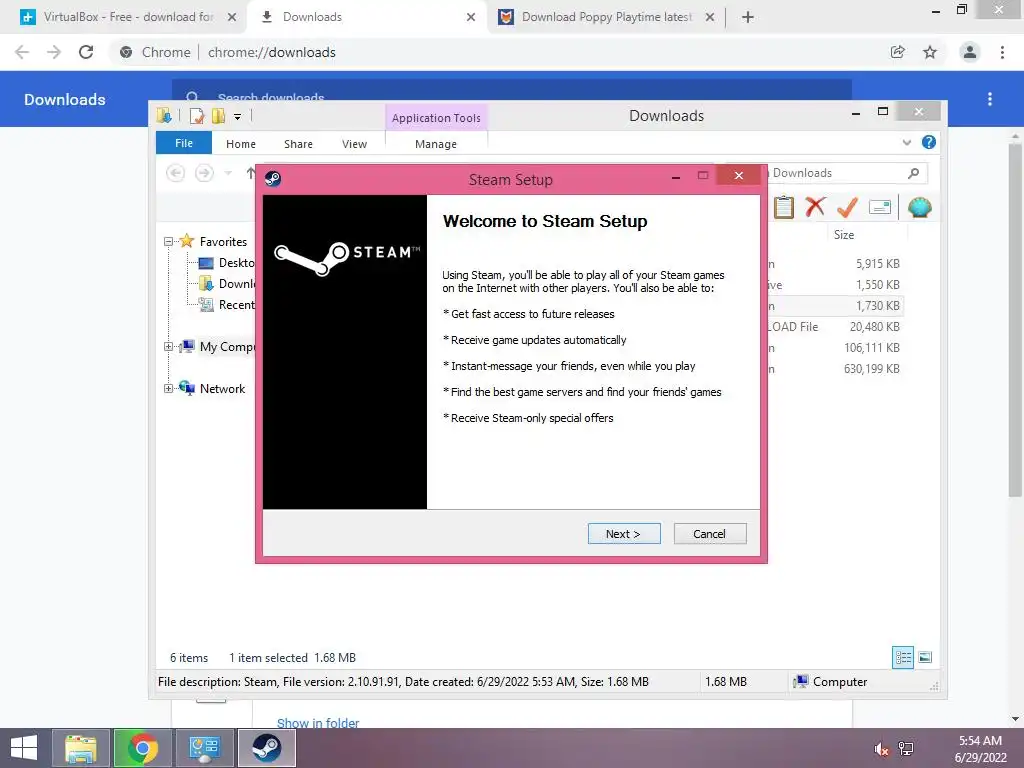Open a new Chrome tab
1024x768 pixels.
click(x=748, y=17)
